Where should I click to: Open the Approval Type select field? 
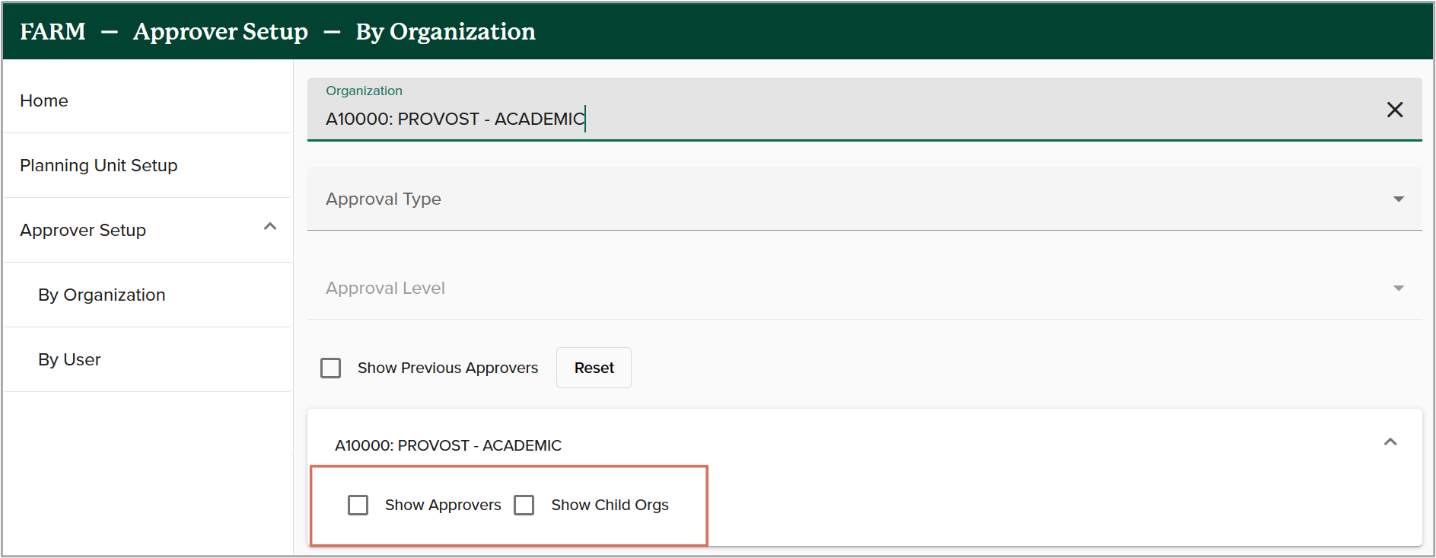click(850, 199)
